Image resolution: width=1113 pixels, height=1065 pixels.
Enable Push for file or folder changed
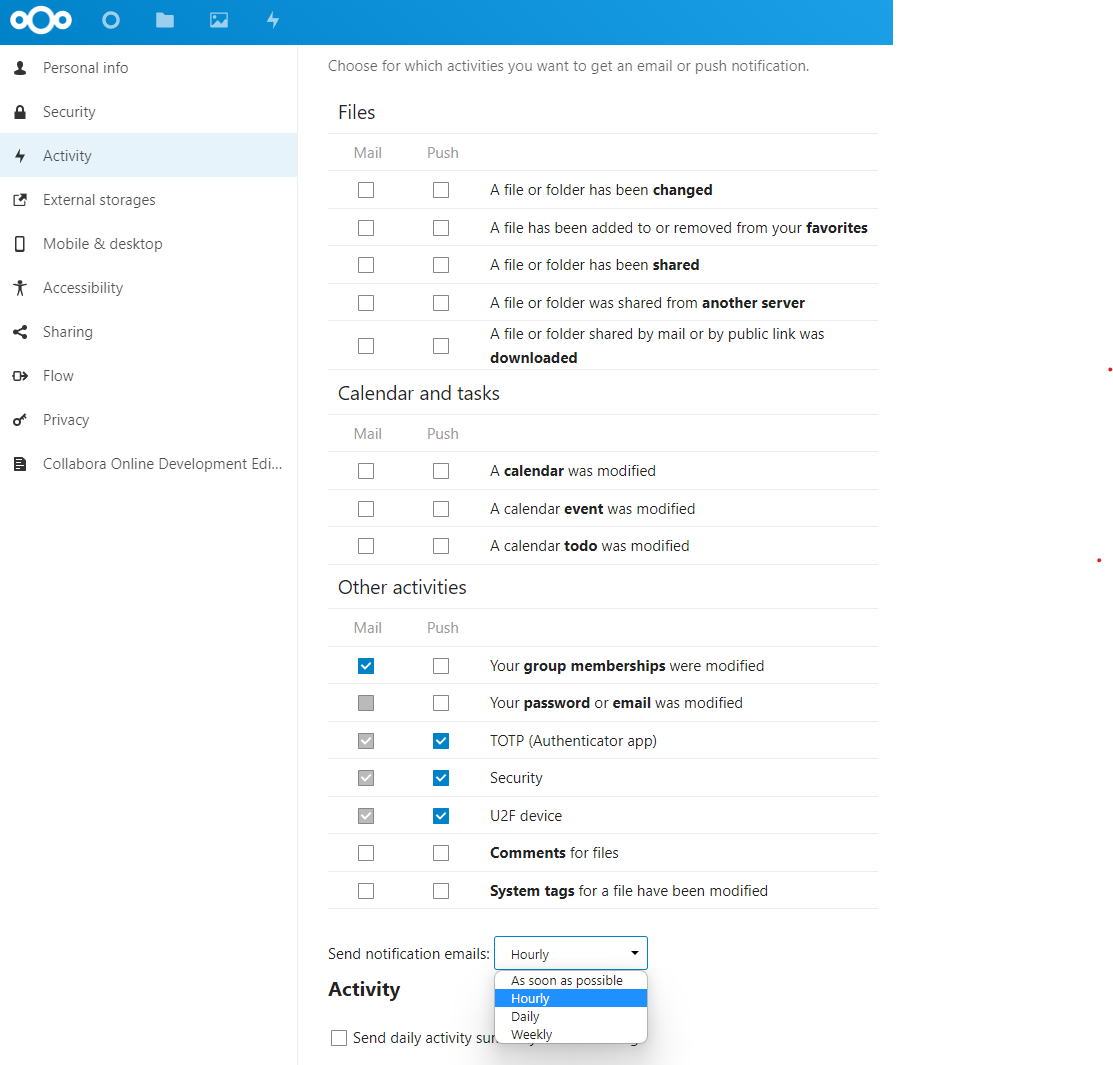click(441, 190)
